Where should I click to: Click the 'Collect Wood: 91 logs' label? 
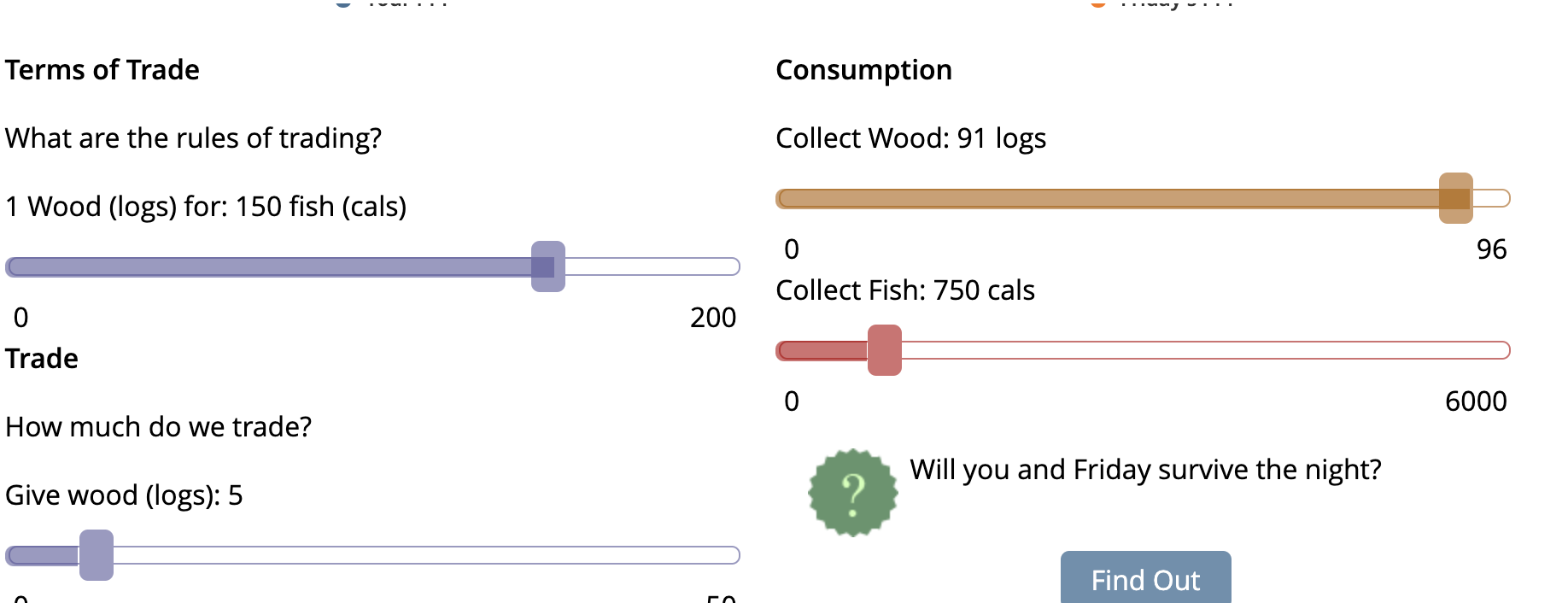(910, 138)
